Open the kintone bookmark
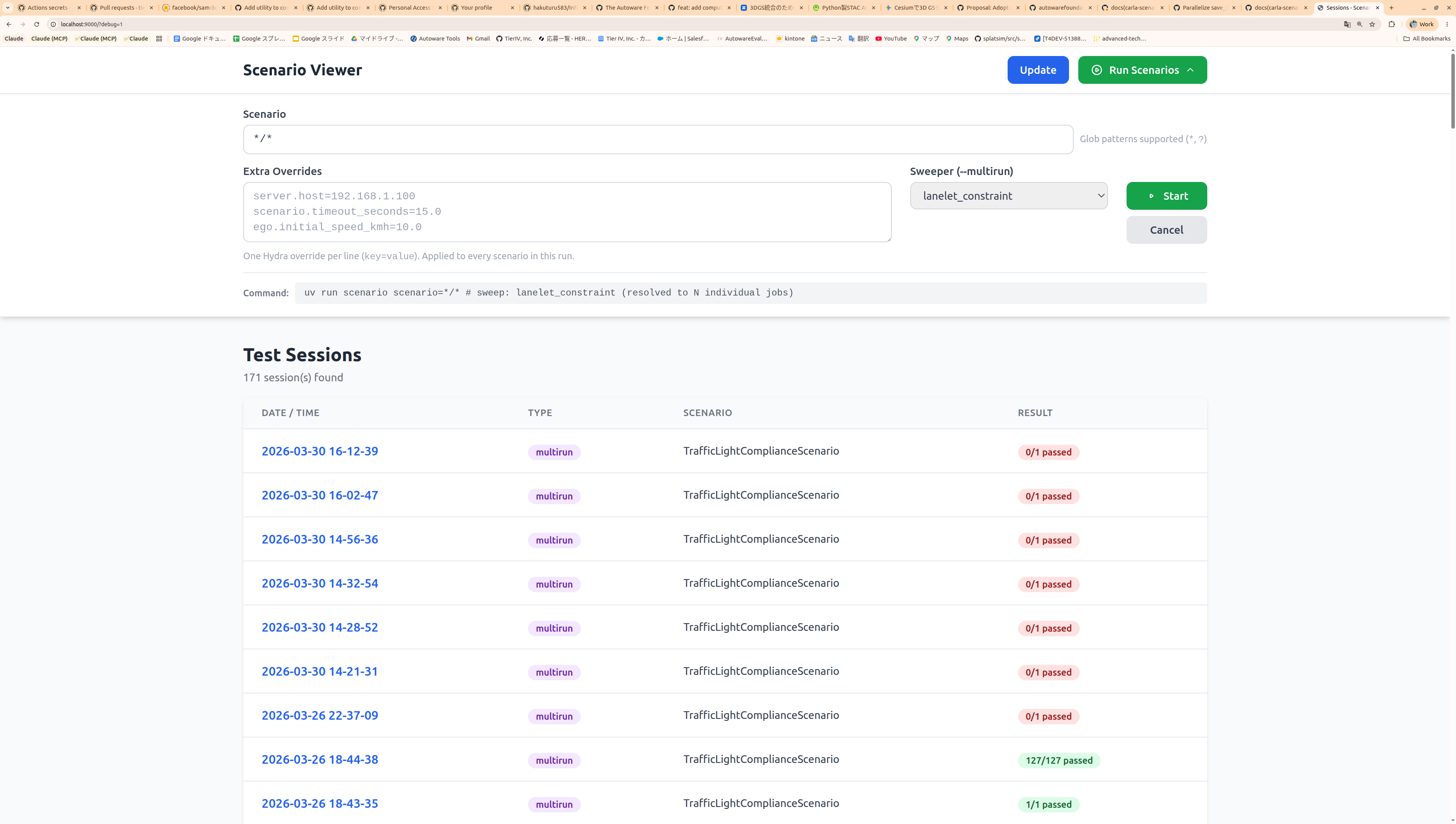 (x=790, y=39)
